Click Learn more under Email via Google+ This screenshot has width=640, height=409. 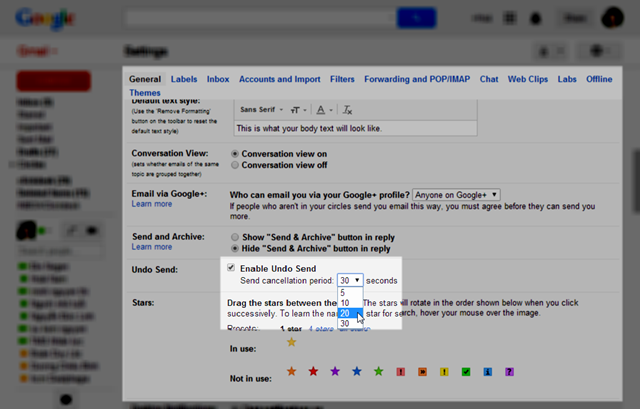(x=151, y=204)
